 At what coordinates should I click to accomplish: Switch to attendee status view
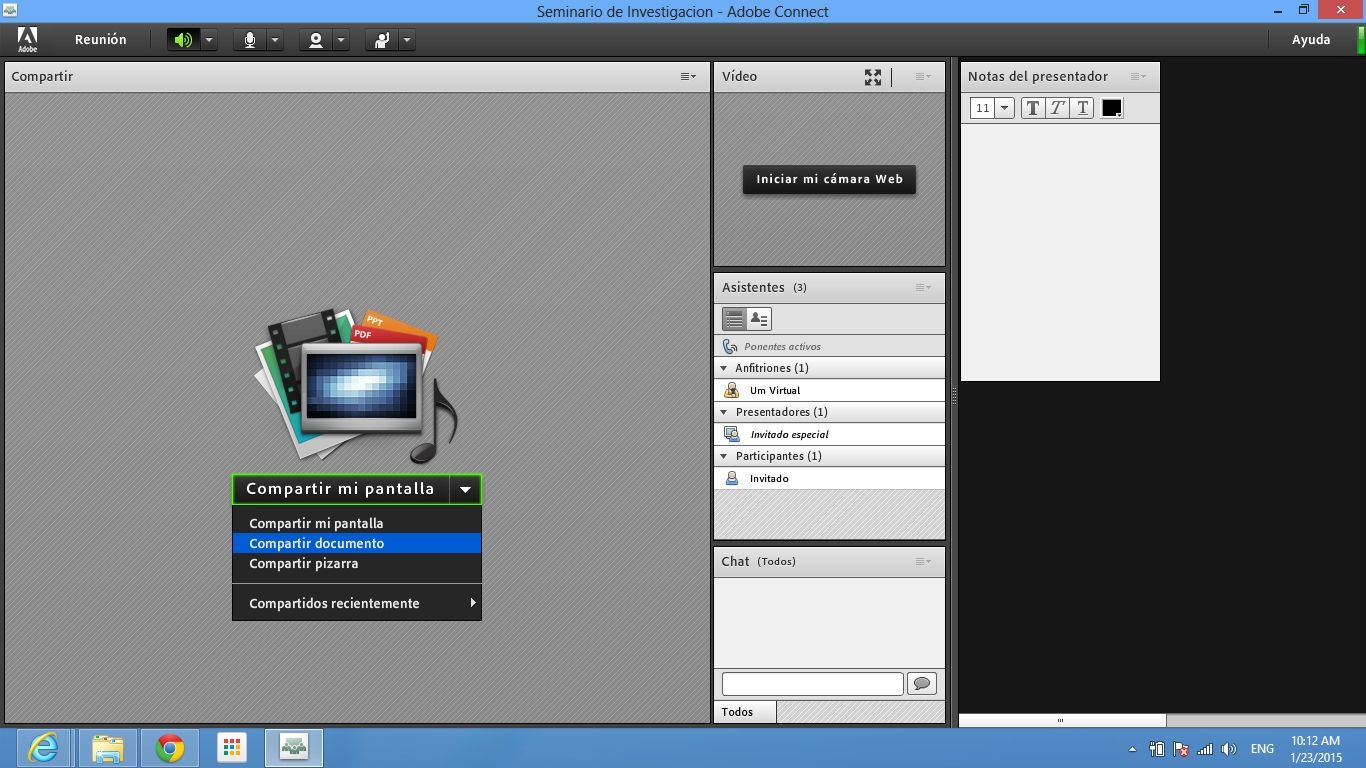point(759,319)
